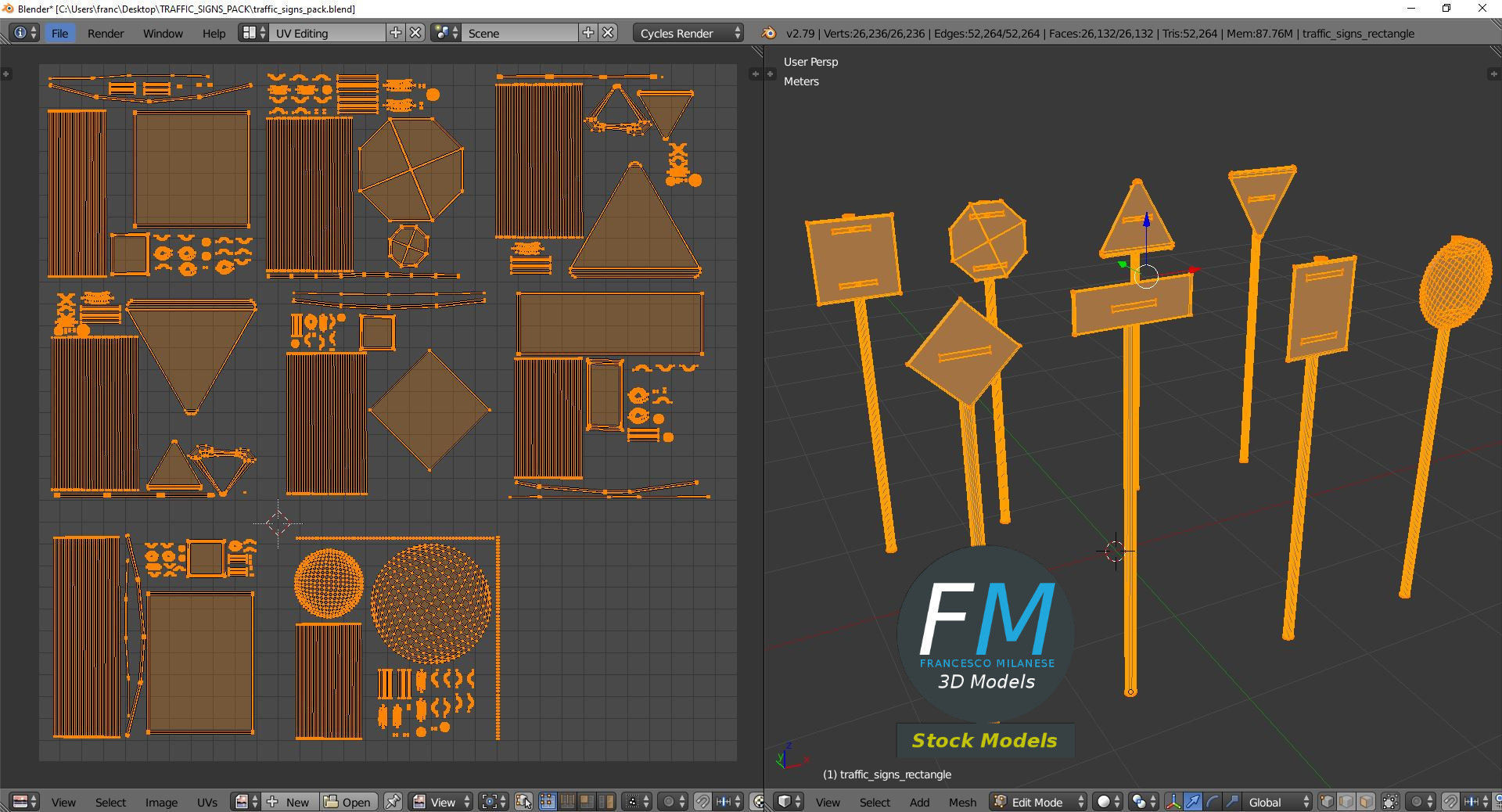Open the Image menu

pyautogui.click(x=161, y=802)
